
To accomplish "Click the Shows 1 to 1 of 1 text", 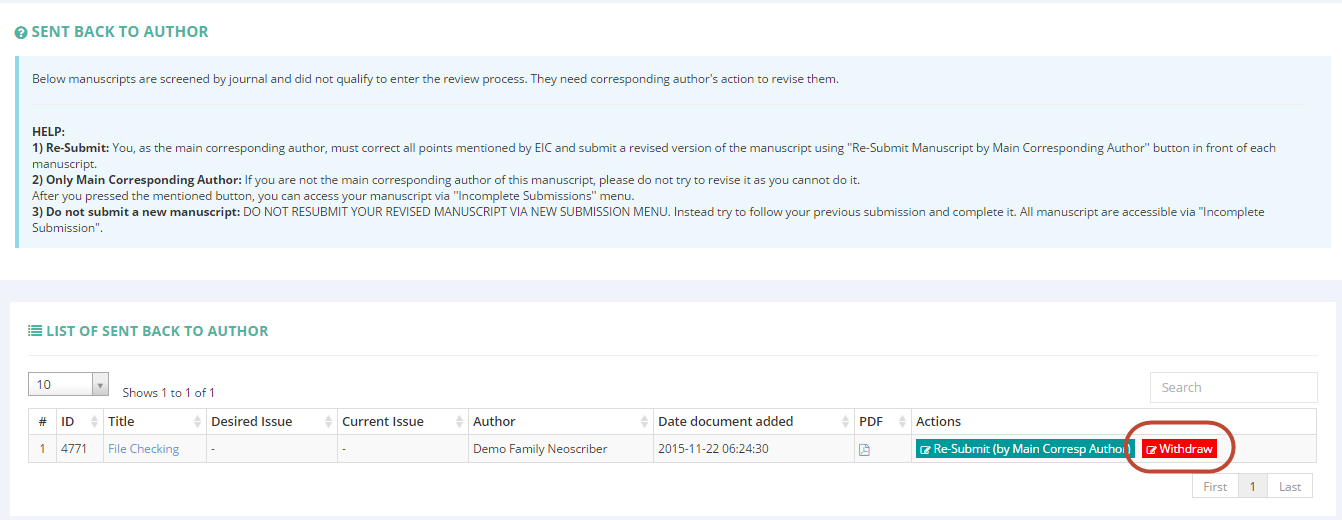I will point(168,393).
